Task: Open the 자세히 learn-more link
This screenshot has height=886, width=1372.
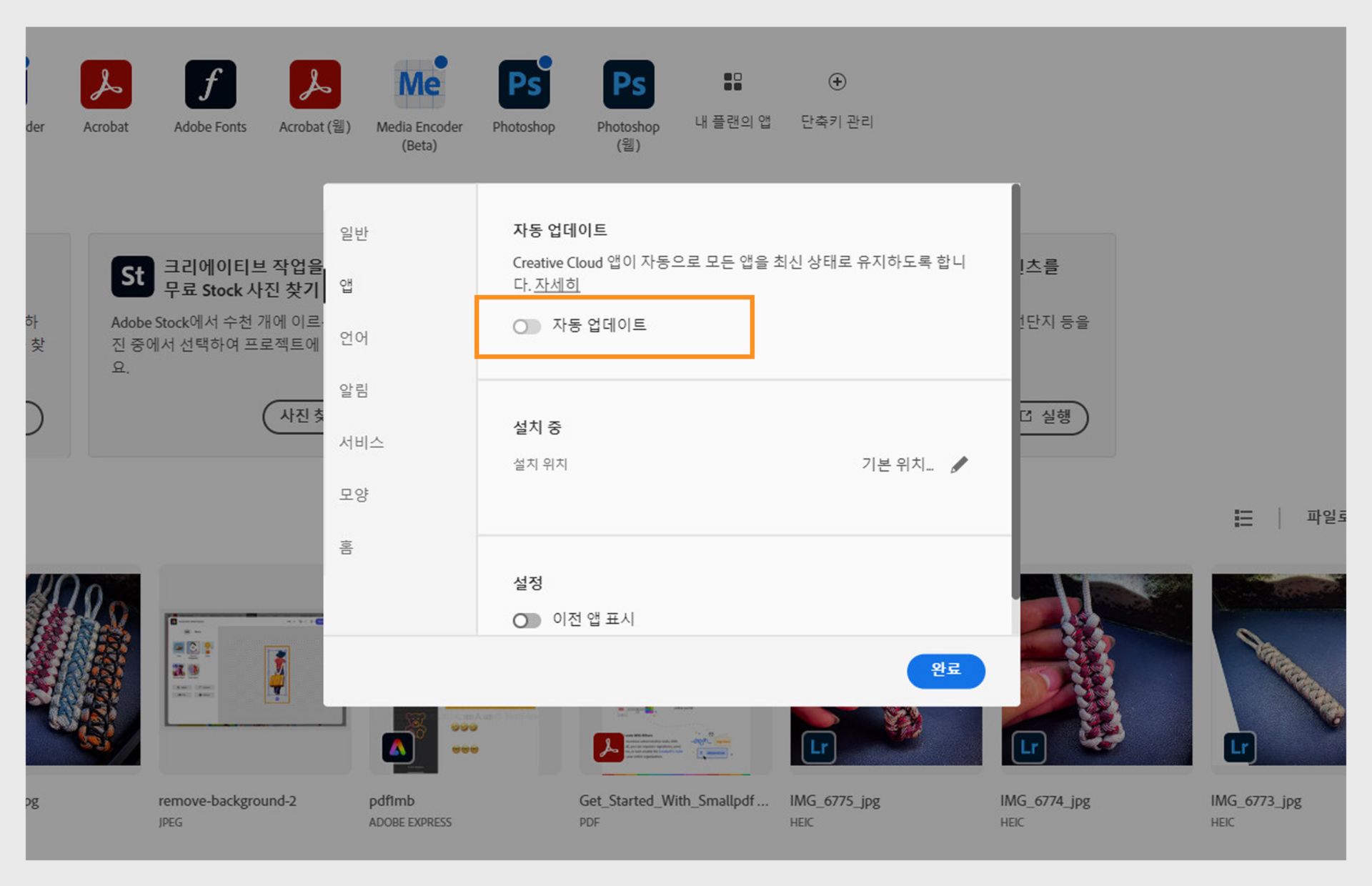Action: 557,284
